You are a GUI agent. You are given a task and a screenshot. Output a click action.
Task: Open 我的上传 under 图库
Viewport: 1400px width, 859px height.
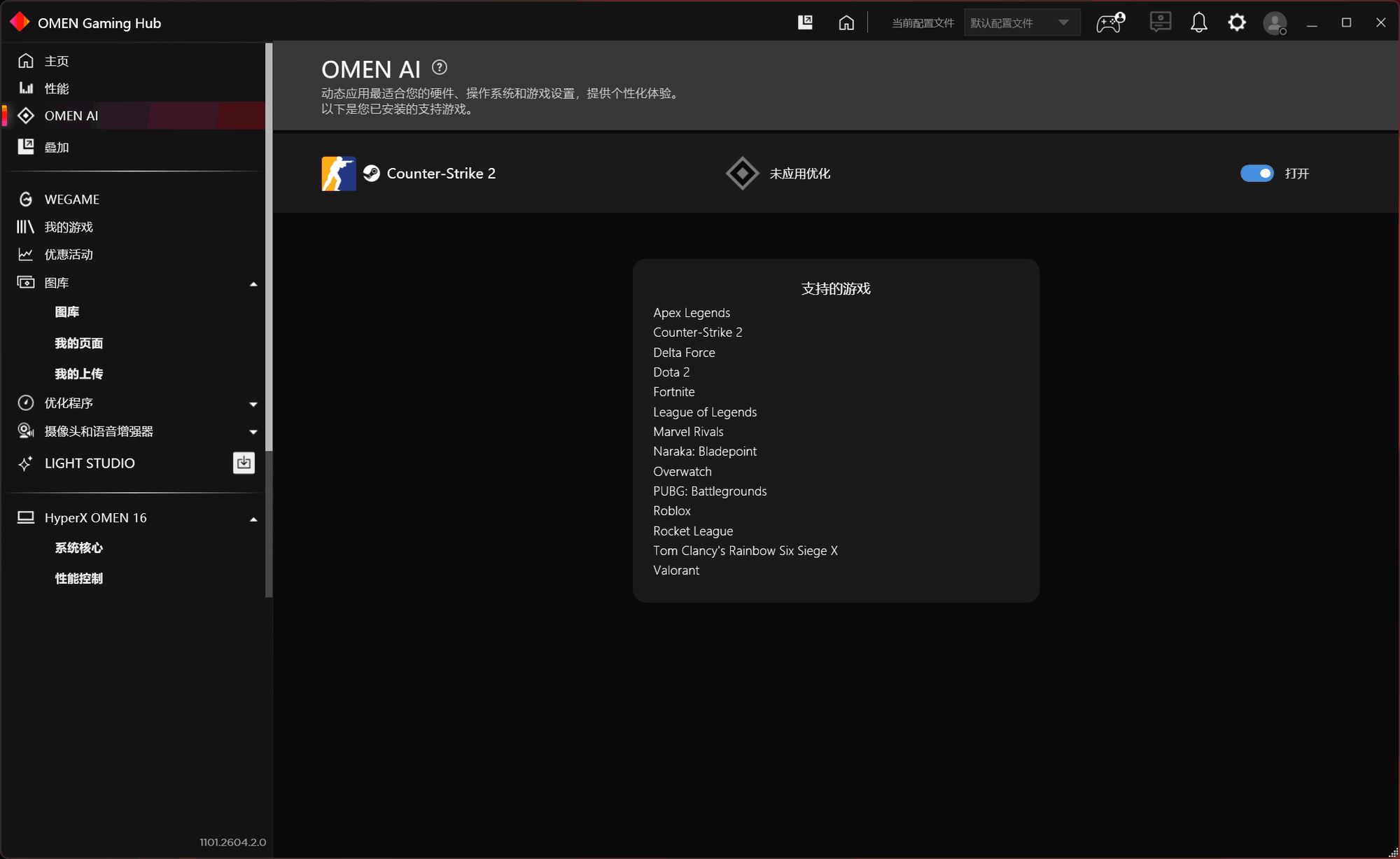pyautogui.click(x=79, y=374)
